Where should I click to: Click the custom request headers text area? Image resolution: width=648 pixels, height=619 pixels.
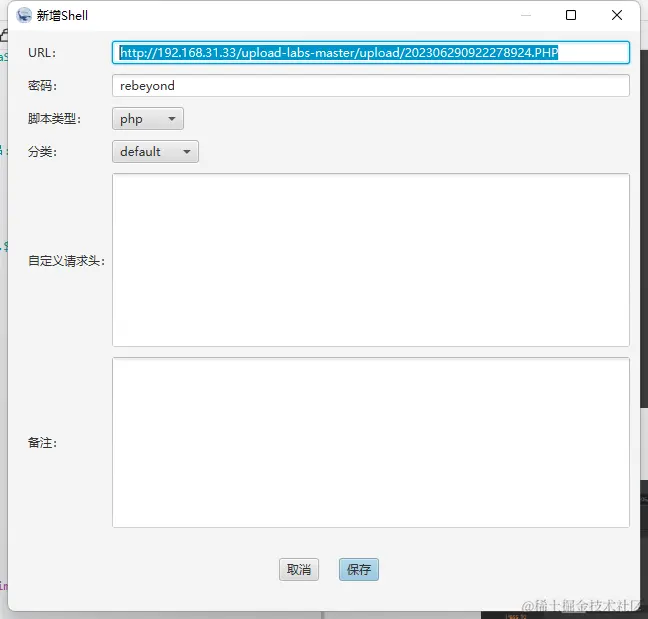point(371,260)
